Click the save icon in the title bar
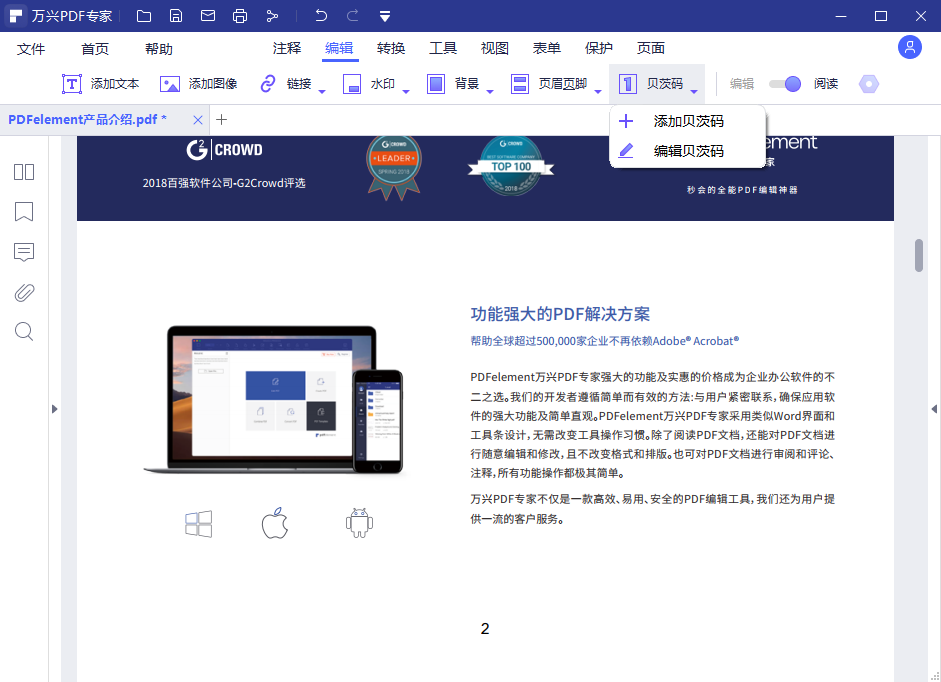 pos(176,16)
